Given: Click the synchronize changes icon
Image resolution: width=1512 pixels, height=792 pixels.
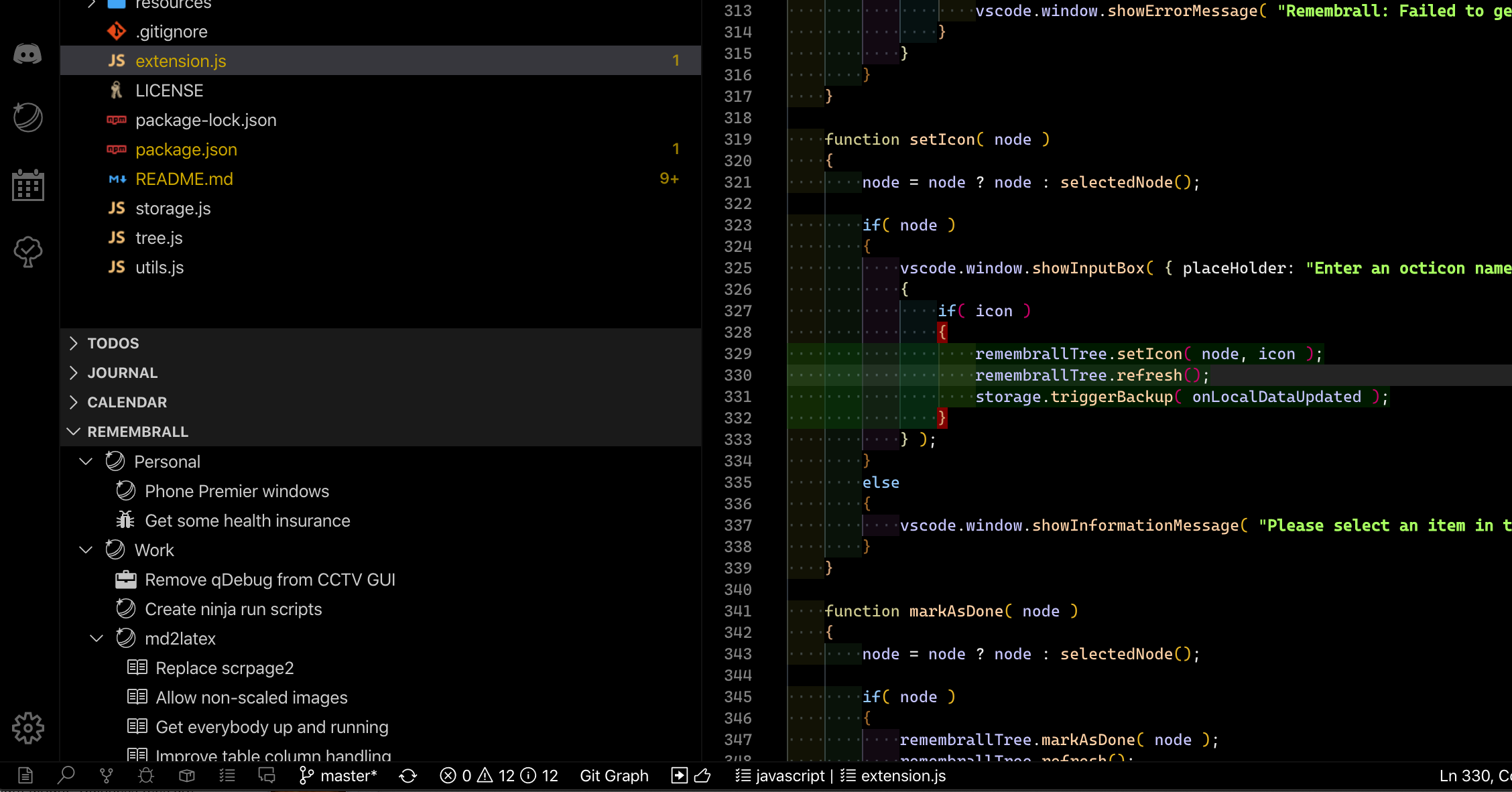Looking at the screenshot, I should coord(408,776).
